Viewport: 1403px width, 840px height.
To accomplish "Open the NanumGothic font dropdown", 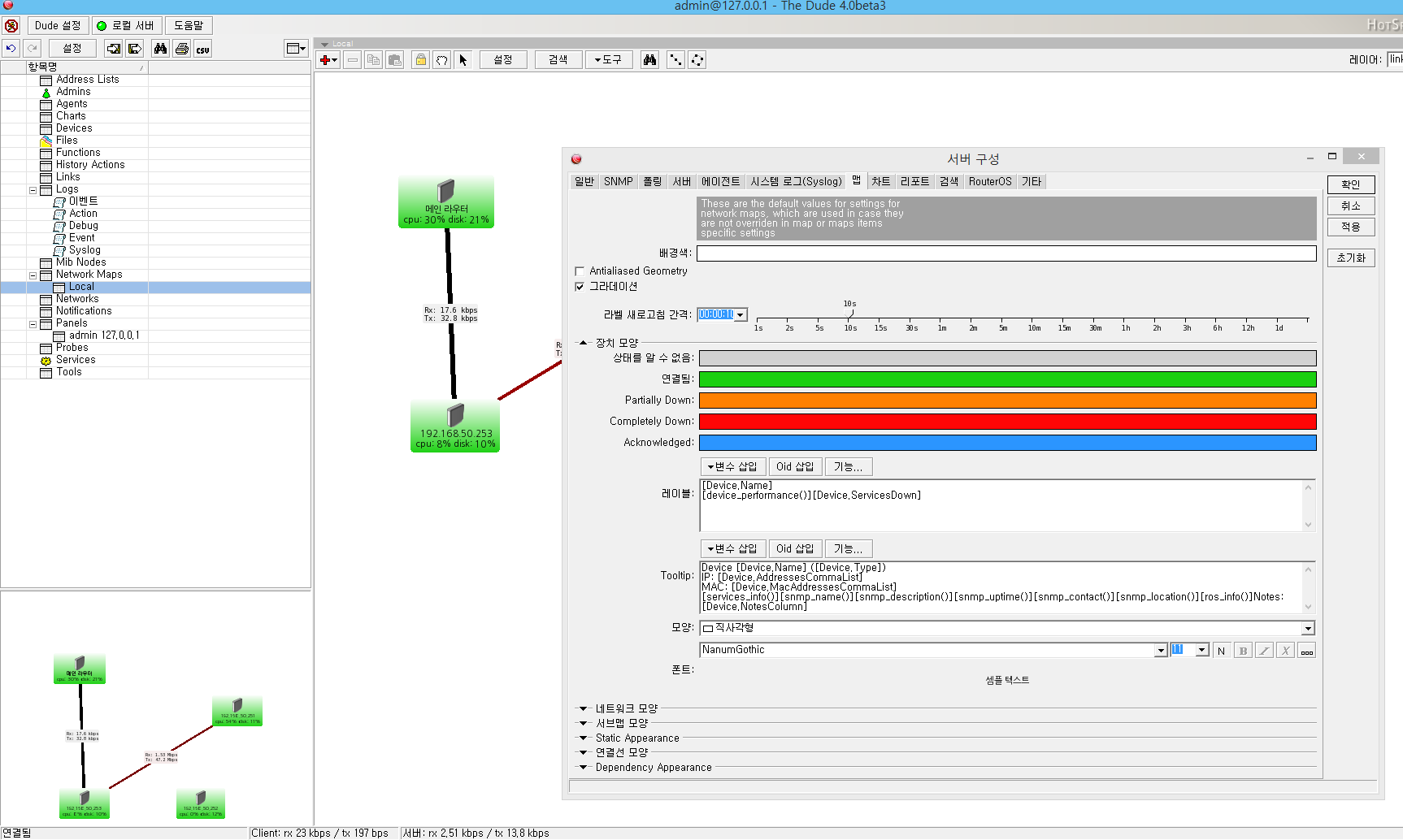I will click(1160, 651).
